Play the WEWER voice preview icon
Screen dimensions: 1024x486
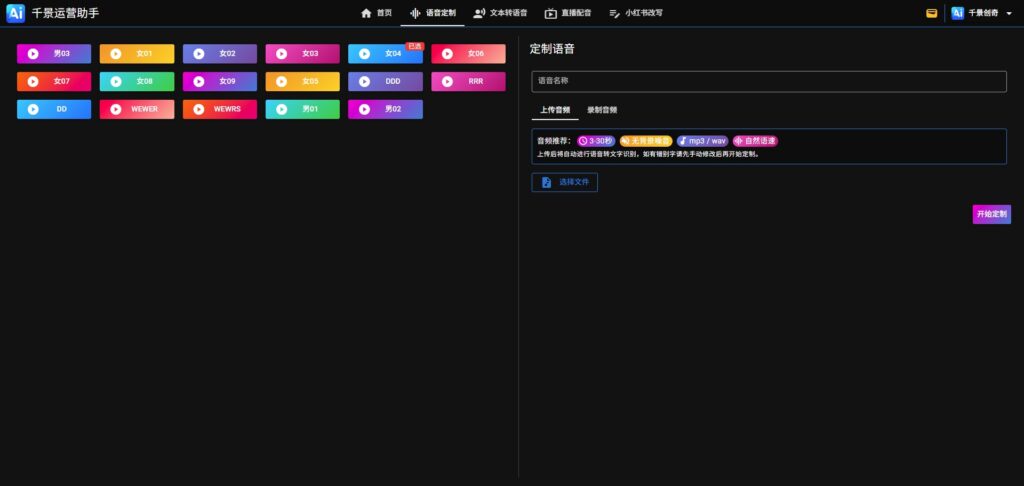[116, 109]
